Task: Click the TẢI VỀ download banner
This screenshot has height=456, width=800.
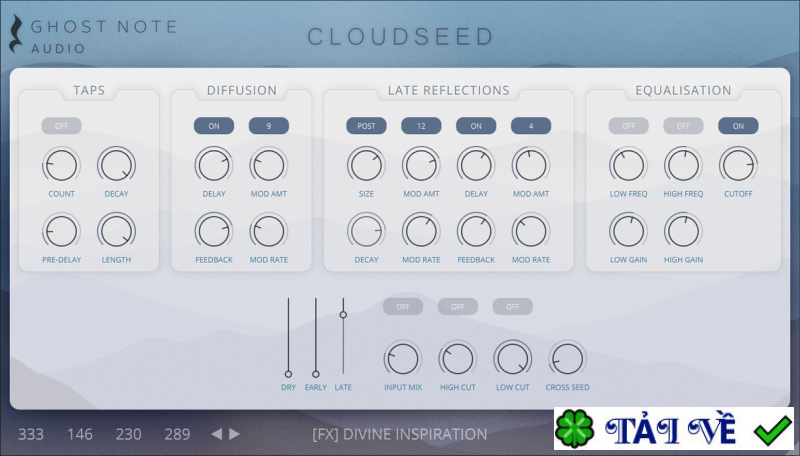Action: pyautogui.click(x=674, y=428)
